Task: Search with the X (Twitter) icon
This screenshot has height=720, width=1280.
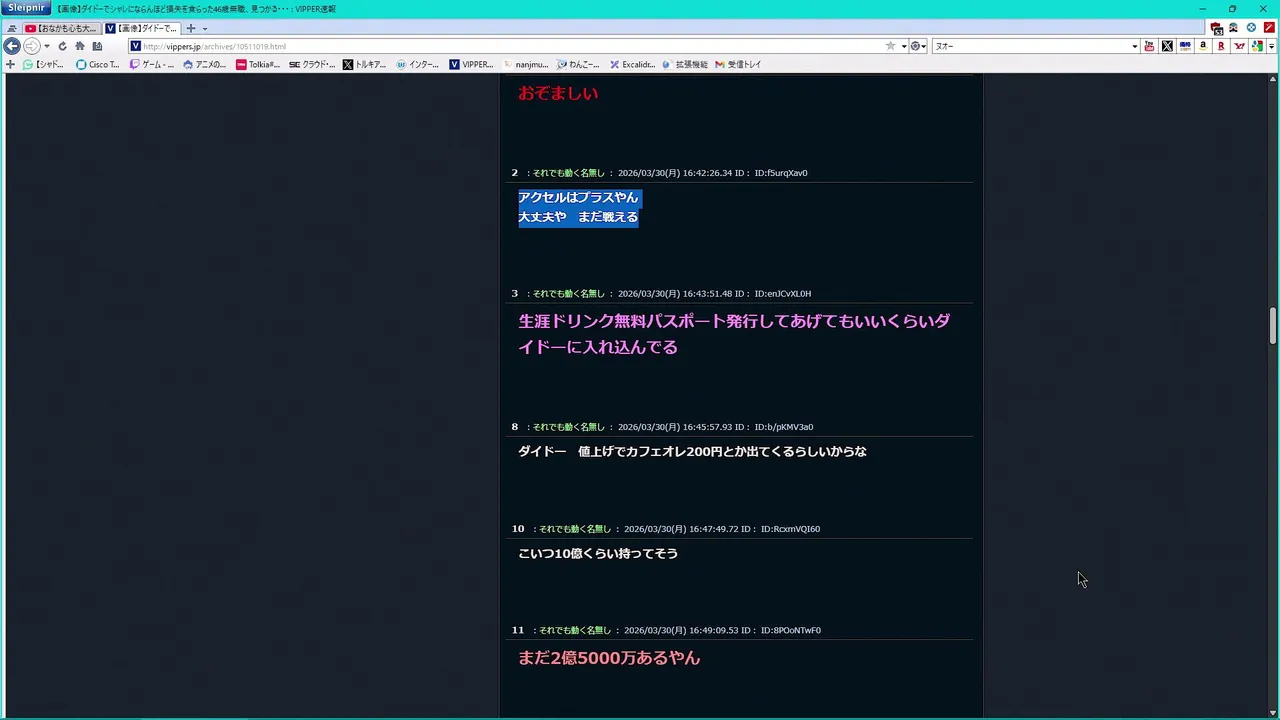Action: tap(1167, 46)
